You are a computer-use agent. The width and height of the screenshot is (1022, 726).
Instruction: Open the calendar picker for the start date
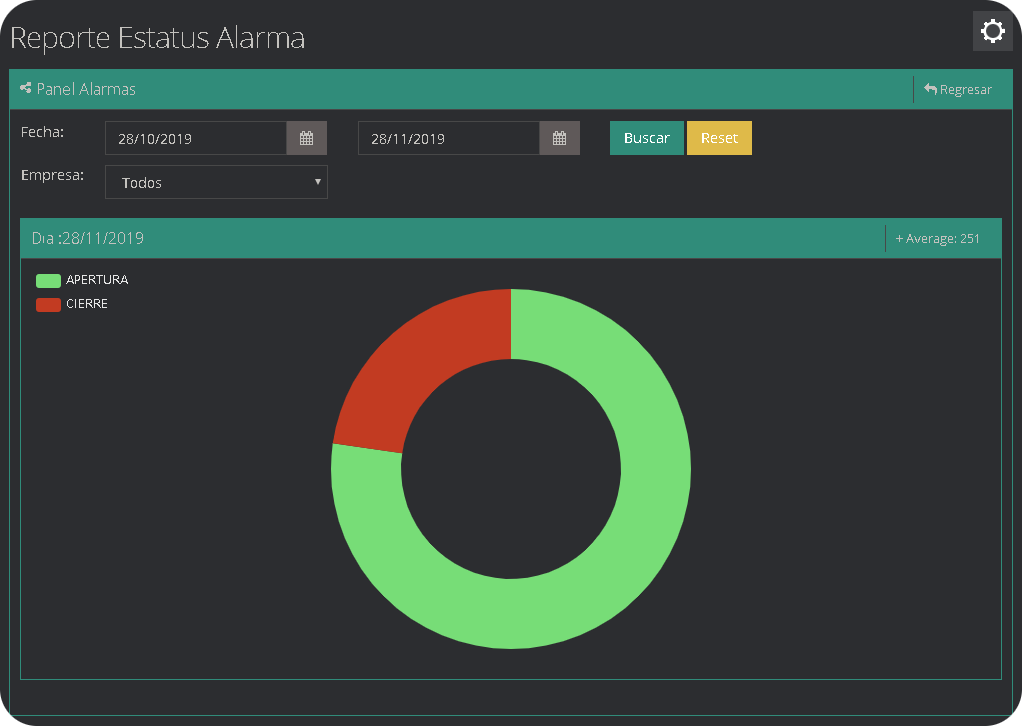(306, 137)
